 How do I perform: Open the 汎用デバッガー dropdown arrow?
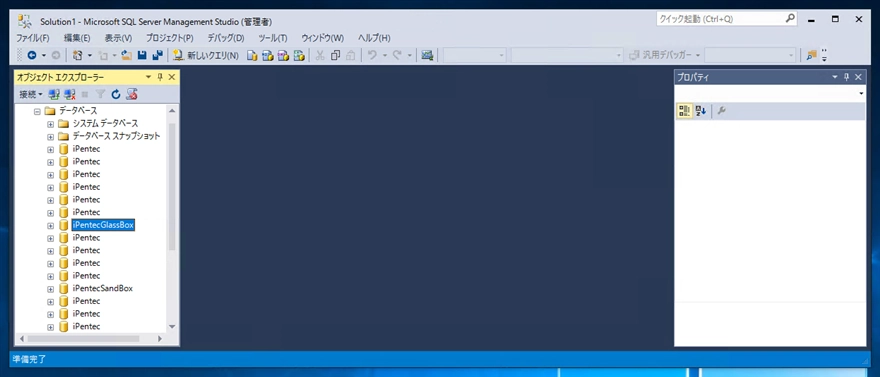coord(698,55)
